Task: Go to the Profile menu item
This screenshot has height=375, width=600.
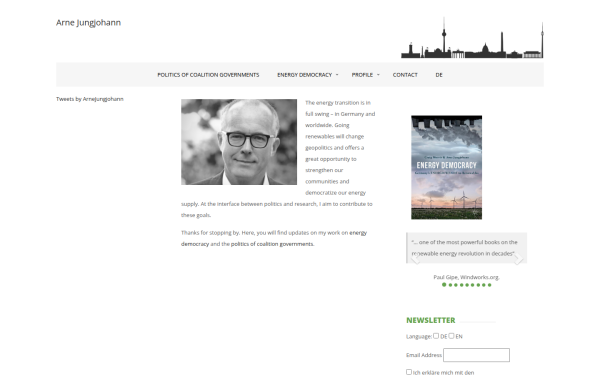Action: point(362,75)
